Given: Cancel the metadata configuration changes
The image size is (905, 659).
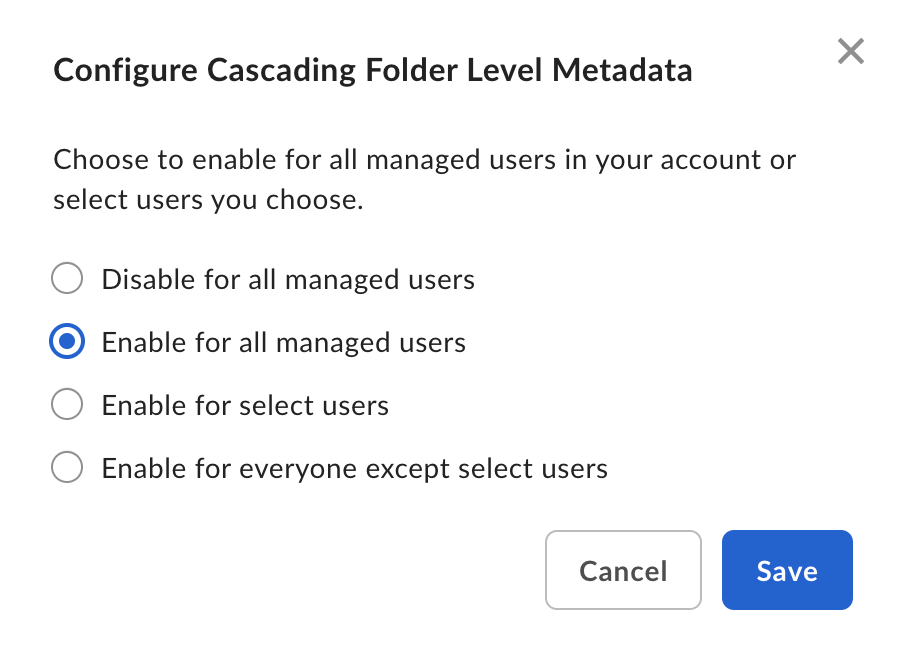Looking at the screenshot, I should [x=623, y=570].
